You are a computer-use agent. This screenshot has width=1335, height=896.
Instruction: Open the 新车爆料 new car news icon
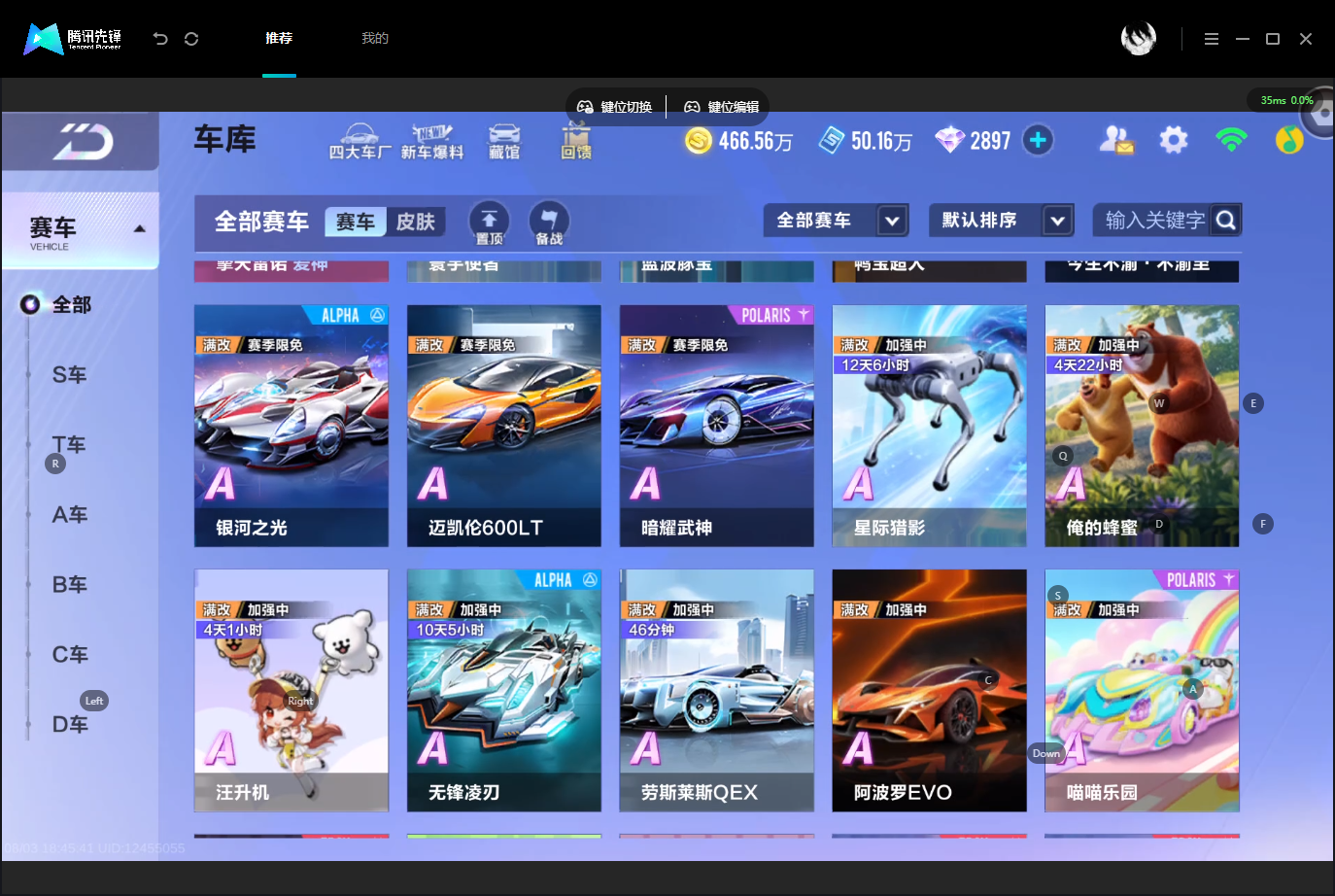[432, 141]
